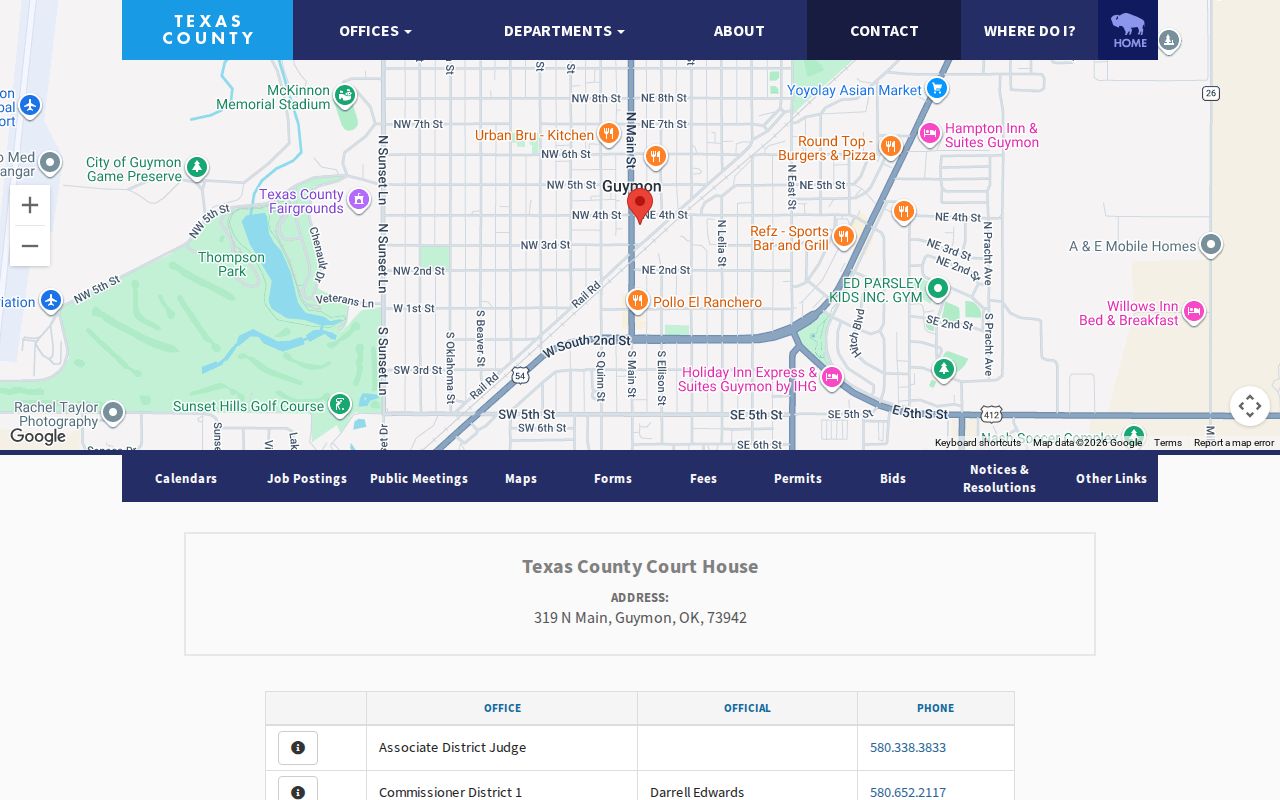The image size is (1280, 800).
Task: Select McKinnon Memorial Stadium marker
Action: [x=345, y=96]
